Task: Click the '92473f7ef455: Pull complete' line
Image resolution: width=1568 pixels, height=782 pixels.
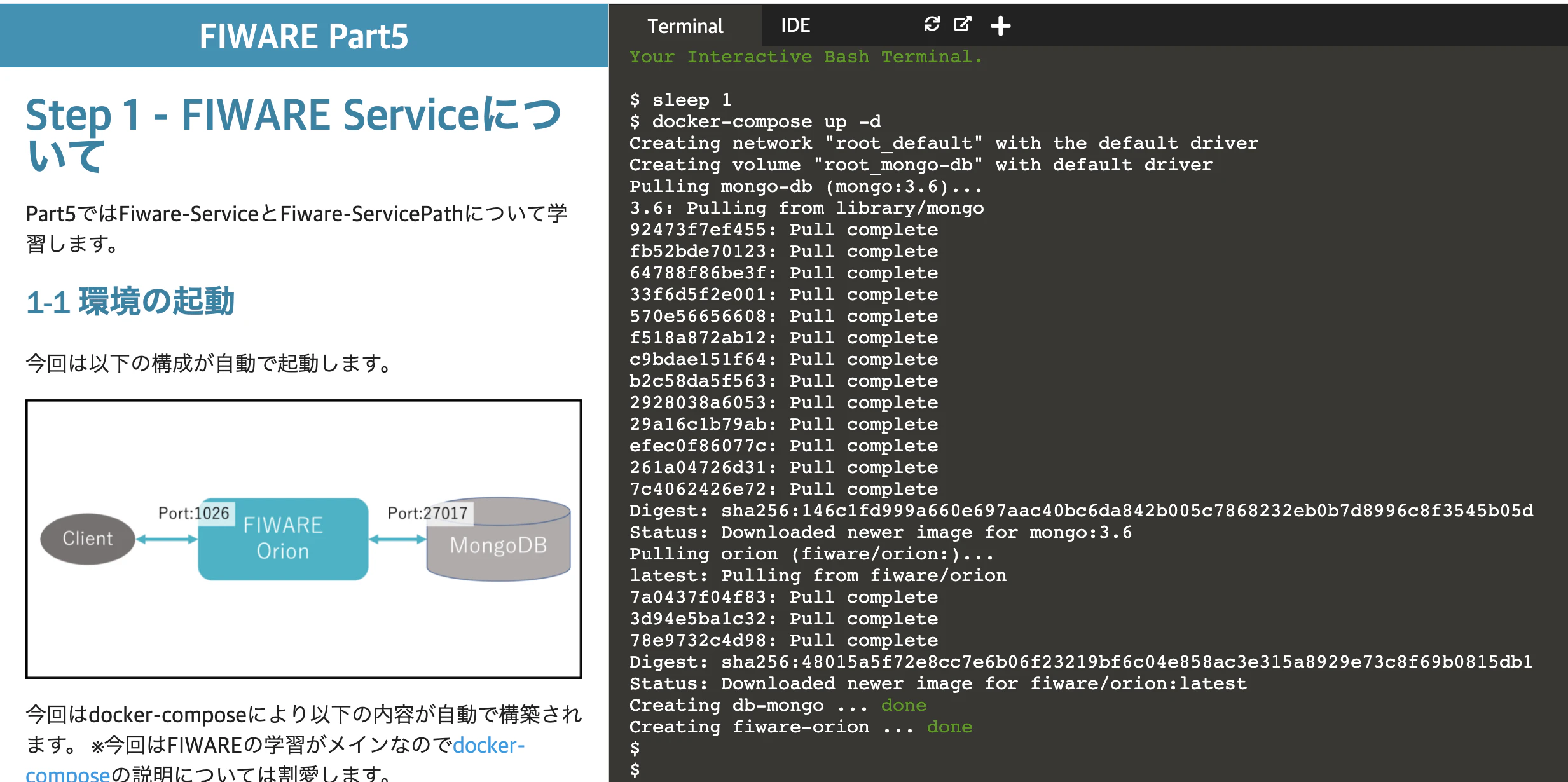Action: pos(783,230)
